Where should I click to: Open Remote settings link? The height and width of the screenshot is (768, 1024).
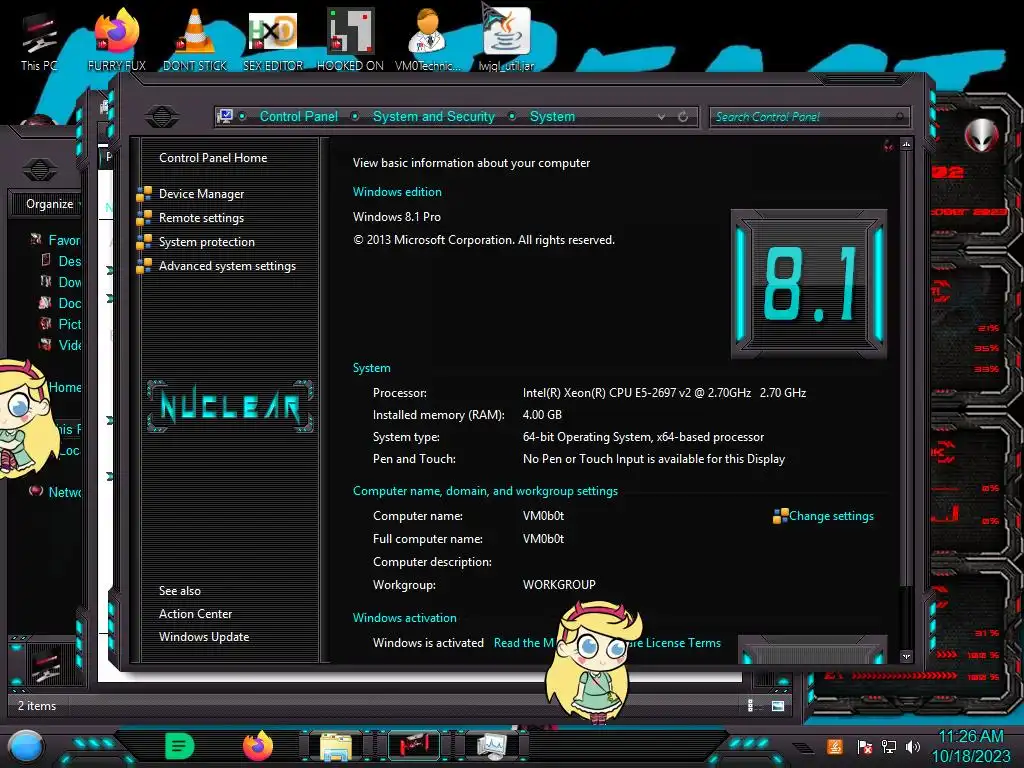tap(201, 217)
